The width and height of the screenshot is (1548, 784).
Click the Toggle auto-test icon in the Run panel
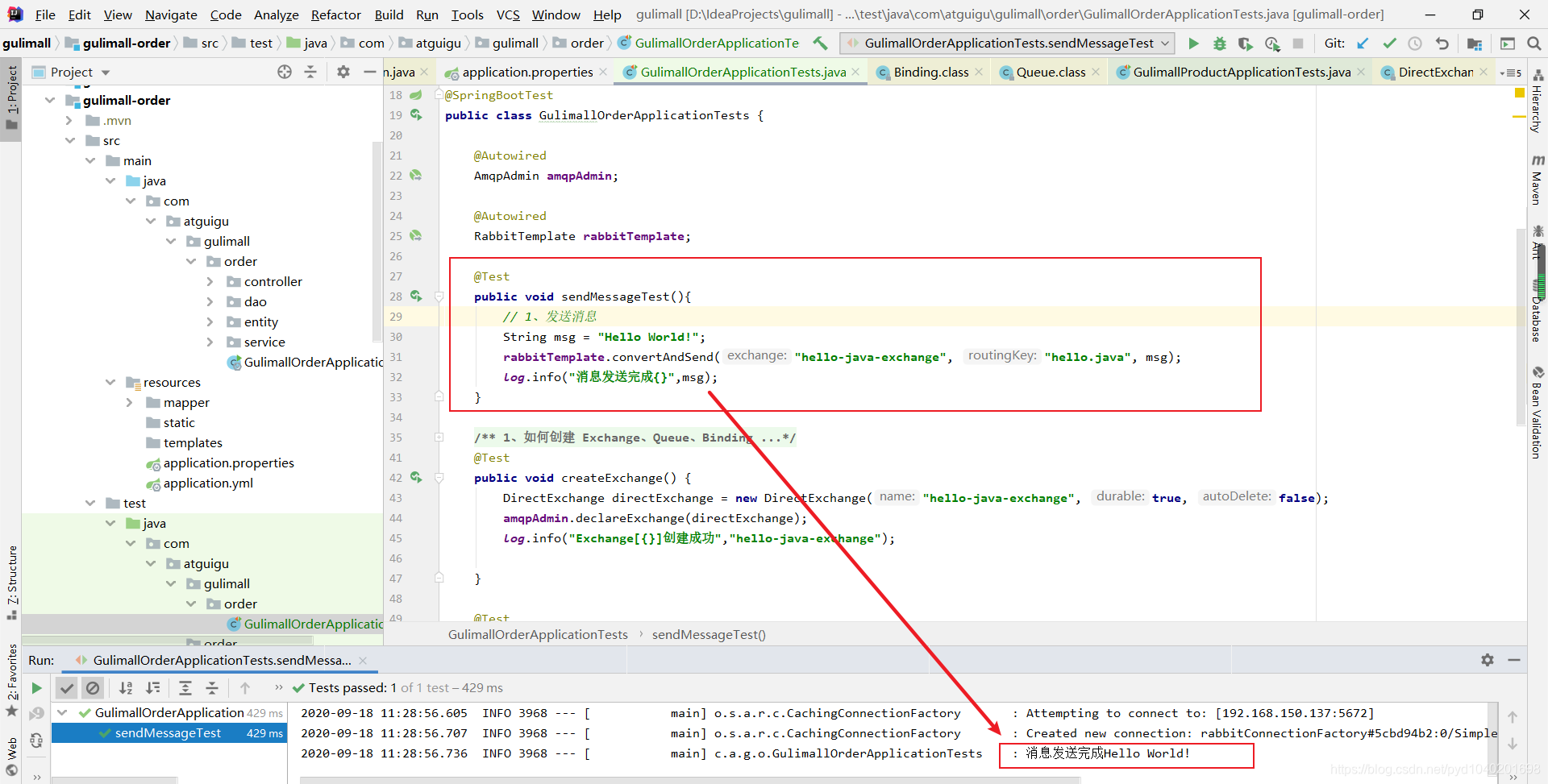pyautogui.click(x=36, y=740)
